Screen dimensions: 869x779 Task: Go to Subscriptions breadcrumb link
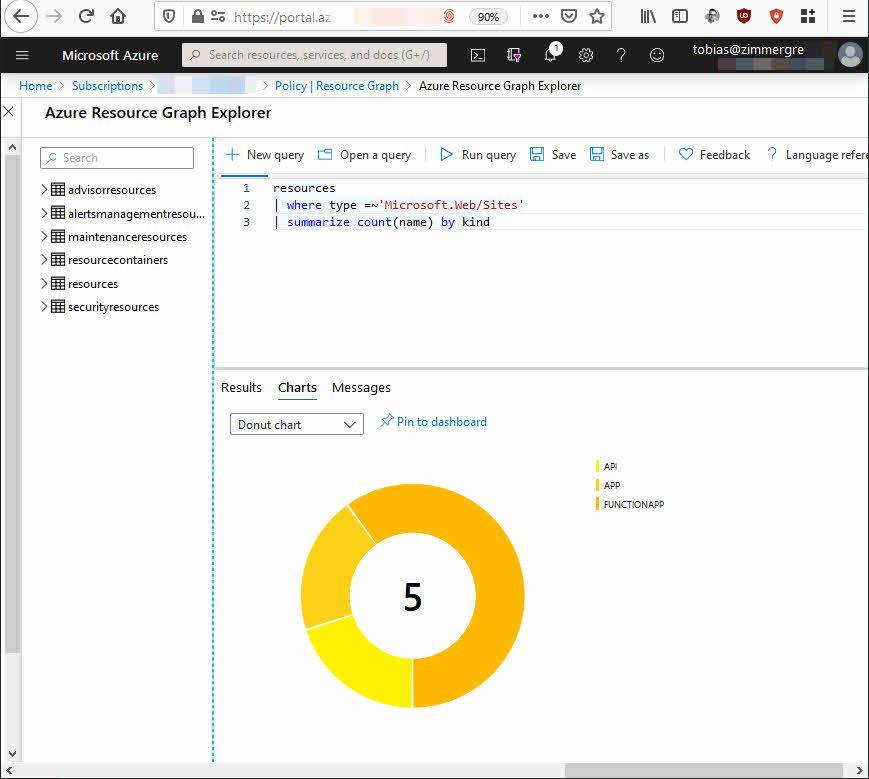coord(107,86)
